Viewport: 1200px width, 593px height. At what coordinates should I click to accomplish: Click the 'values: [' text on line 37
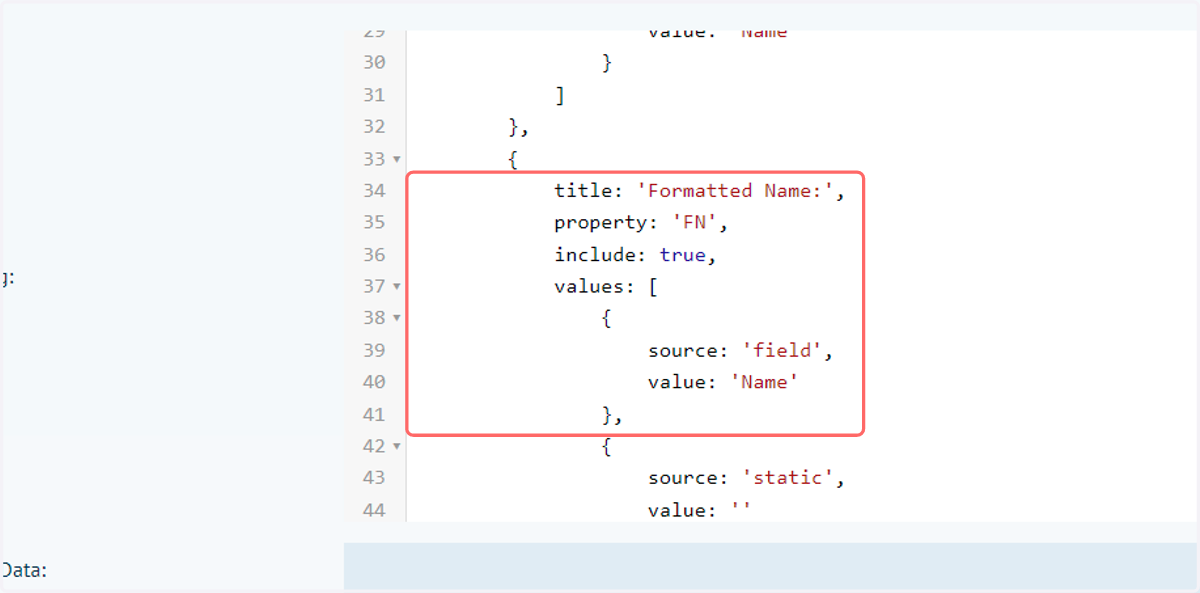point(605,287)
